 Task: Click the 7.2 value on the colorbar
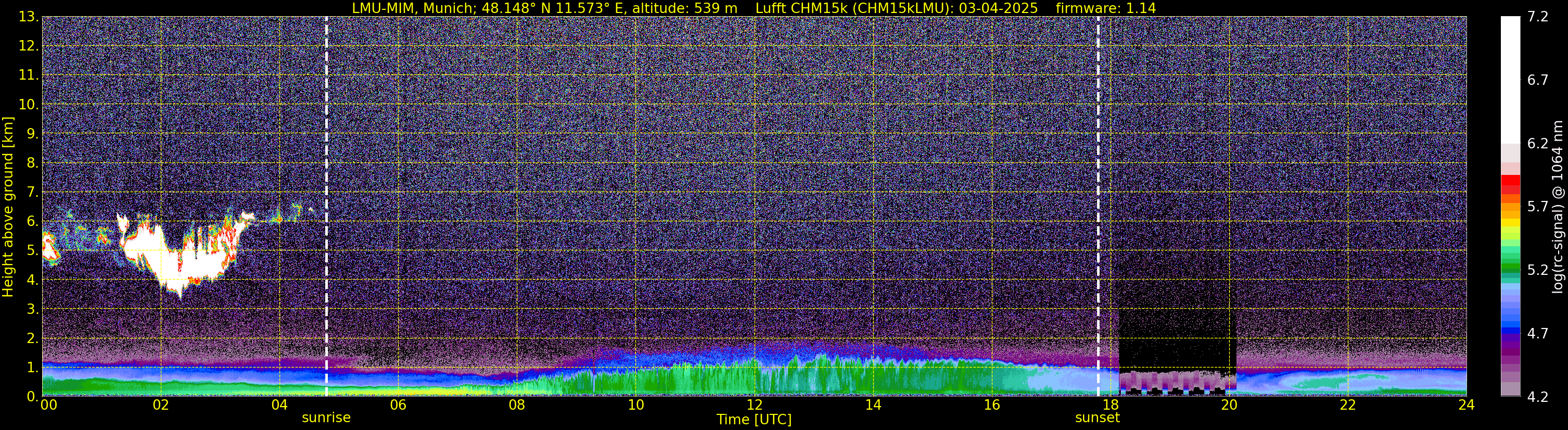pos(1538,17)
